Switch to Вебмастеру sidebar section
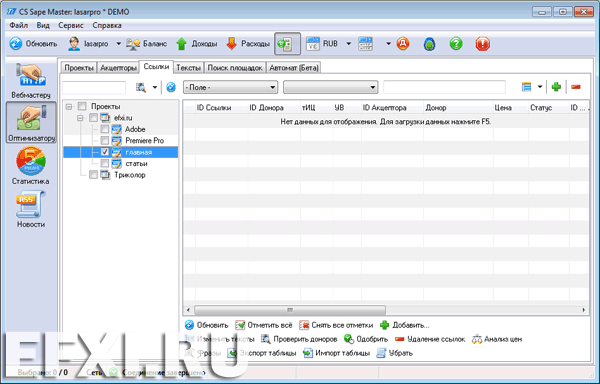600x384 pixels. [x=31, y=81]
